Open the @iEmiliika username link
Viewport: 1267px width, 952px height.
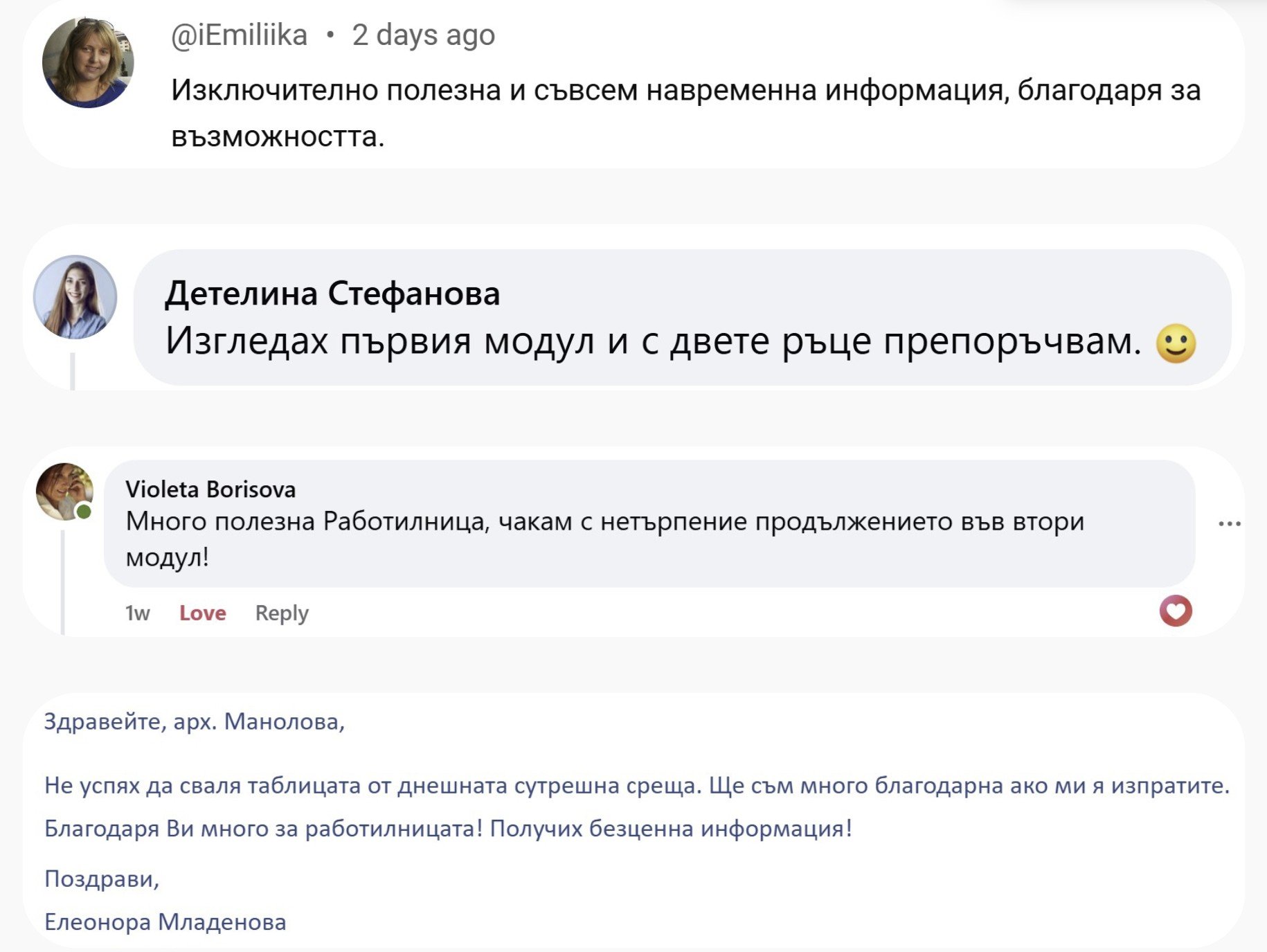(239, 35)
